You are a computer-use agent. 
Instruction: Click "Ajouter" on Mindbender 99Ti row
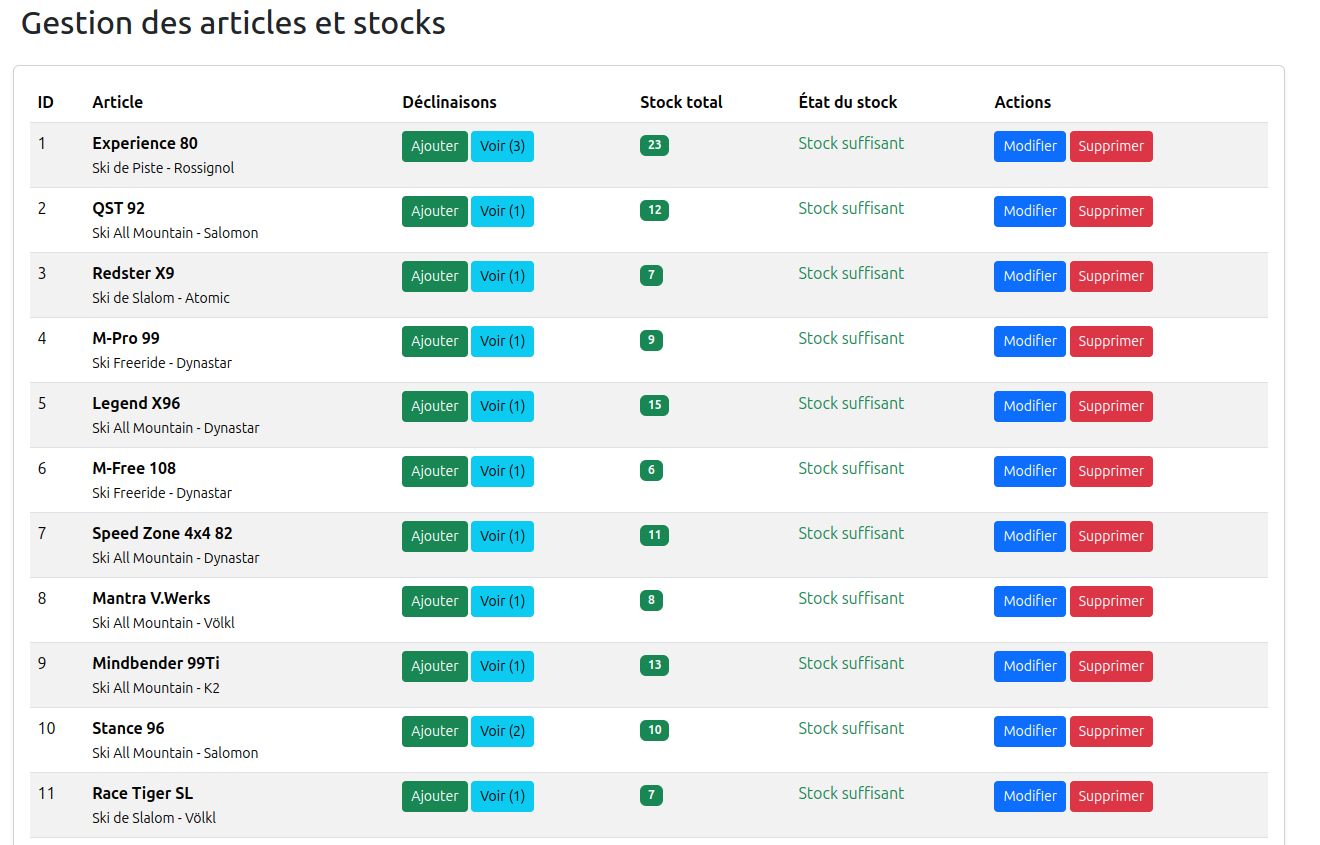tap(434, 666)
